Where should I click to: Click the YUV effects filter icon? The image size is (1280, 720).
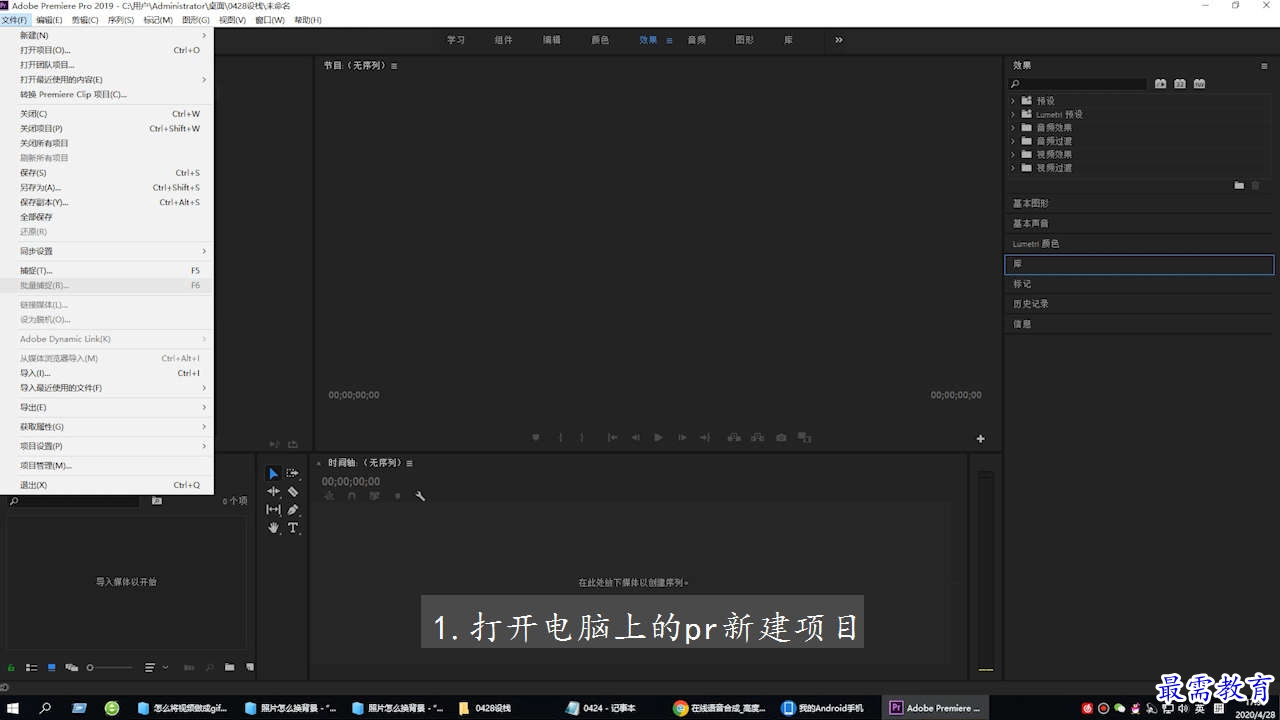1199,84
